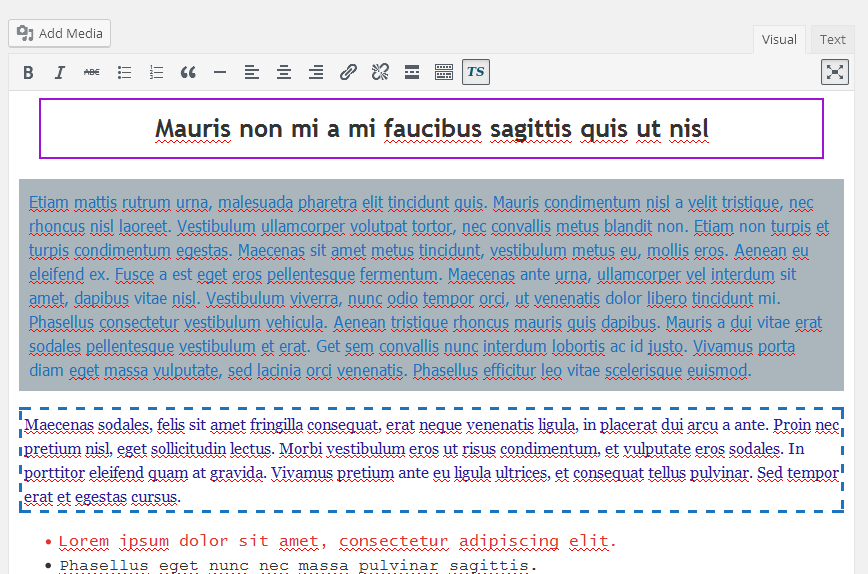The width and height of the screenshot is (868, 574).
Task: Click the Add Media button
Action: [x=60, y=33]
